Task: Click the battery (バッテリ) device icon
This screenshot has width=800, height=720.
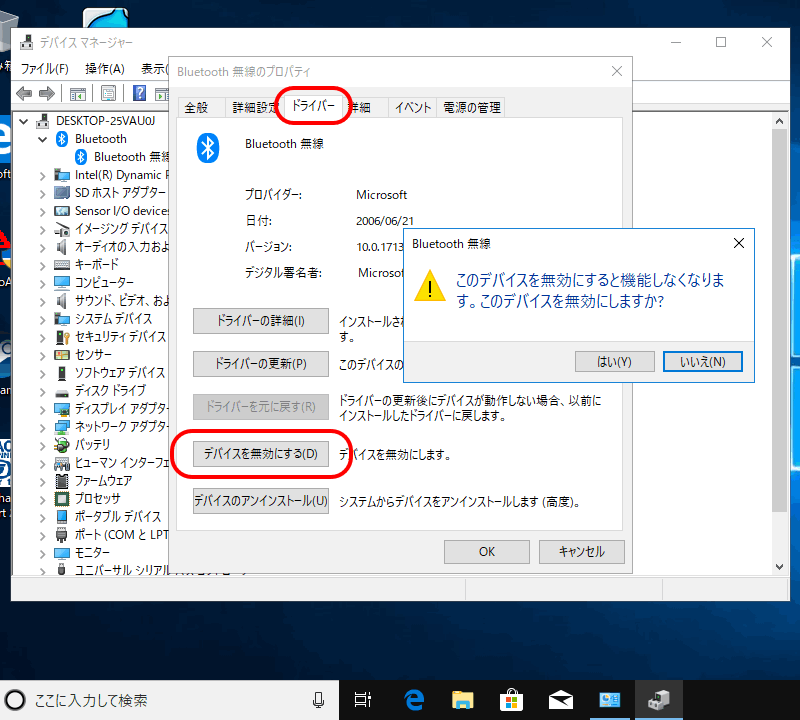Action: pyautogui.click(x=62, y=444)
